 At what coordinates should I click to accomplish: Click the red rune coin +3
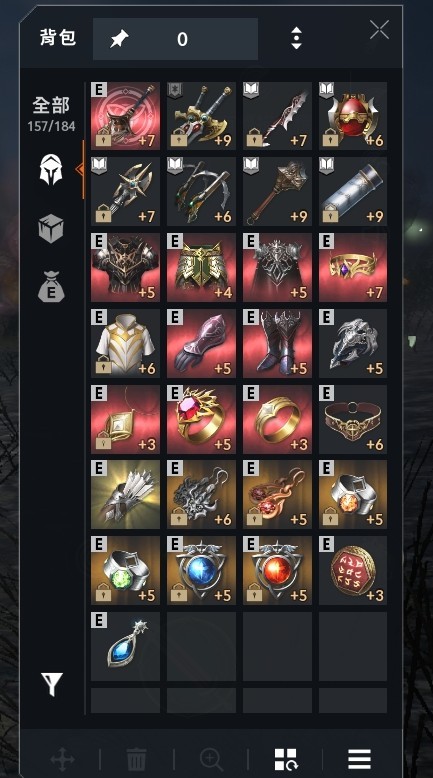click(353, 571)
